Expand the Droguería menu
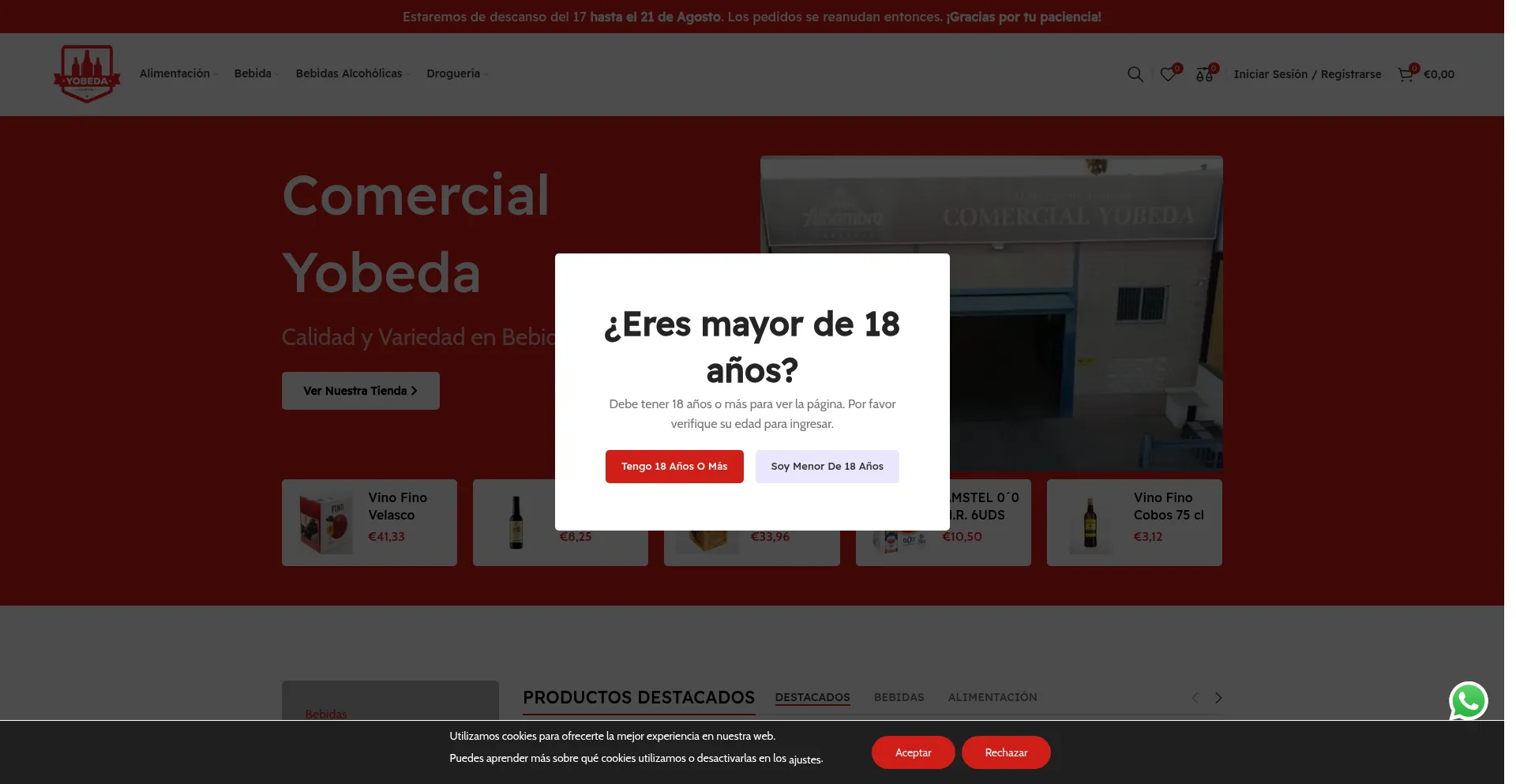The image size is (1516, 784). [x=457, y=73]
